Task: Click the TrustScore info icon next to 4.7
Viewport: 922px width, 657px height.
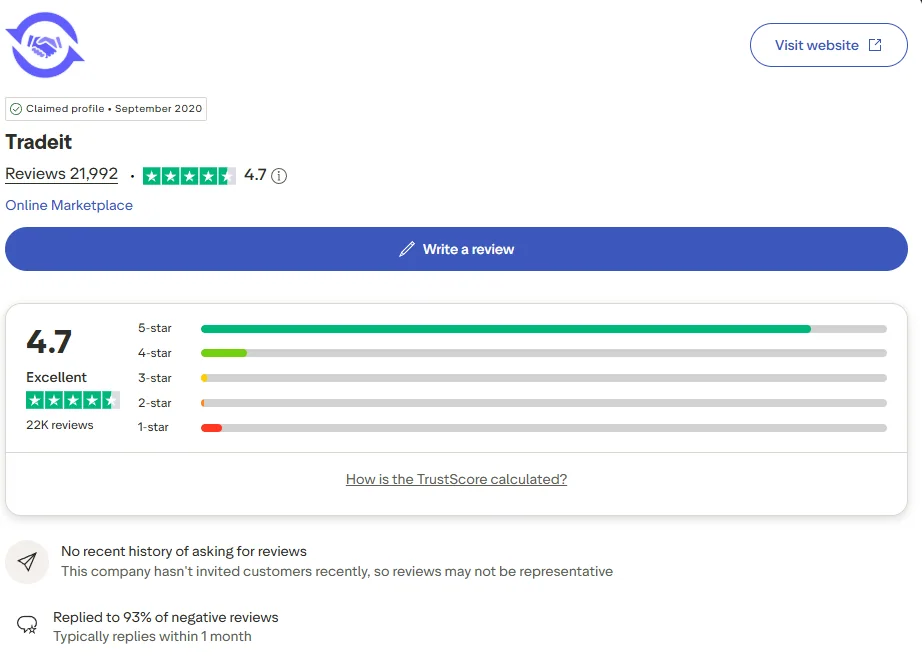Action: 279,176
